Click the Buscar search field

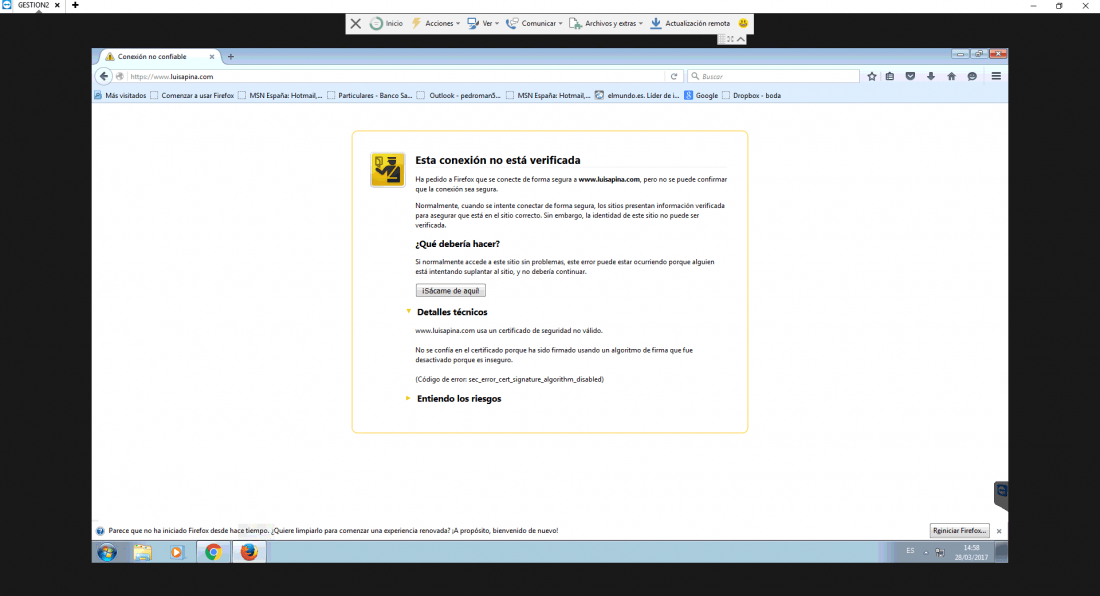773,76
